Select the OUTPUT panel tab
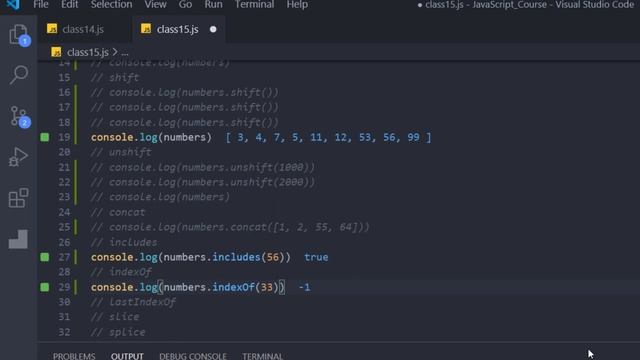This screenshot has width=640, height=360. (x=127, y=356)
